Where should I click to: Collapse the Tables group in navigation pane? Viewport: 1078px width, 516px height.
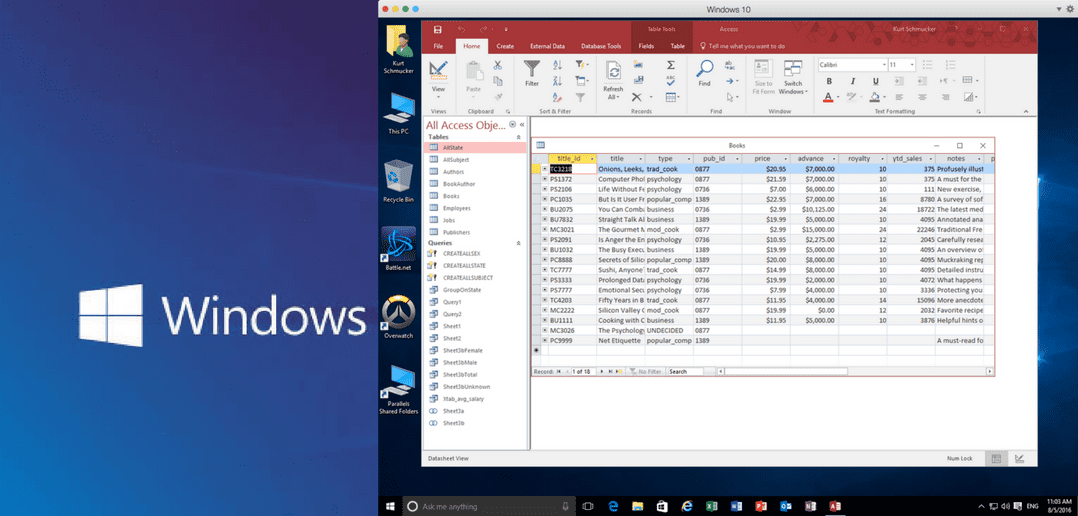pos(518,137)
